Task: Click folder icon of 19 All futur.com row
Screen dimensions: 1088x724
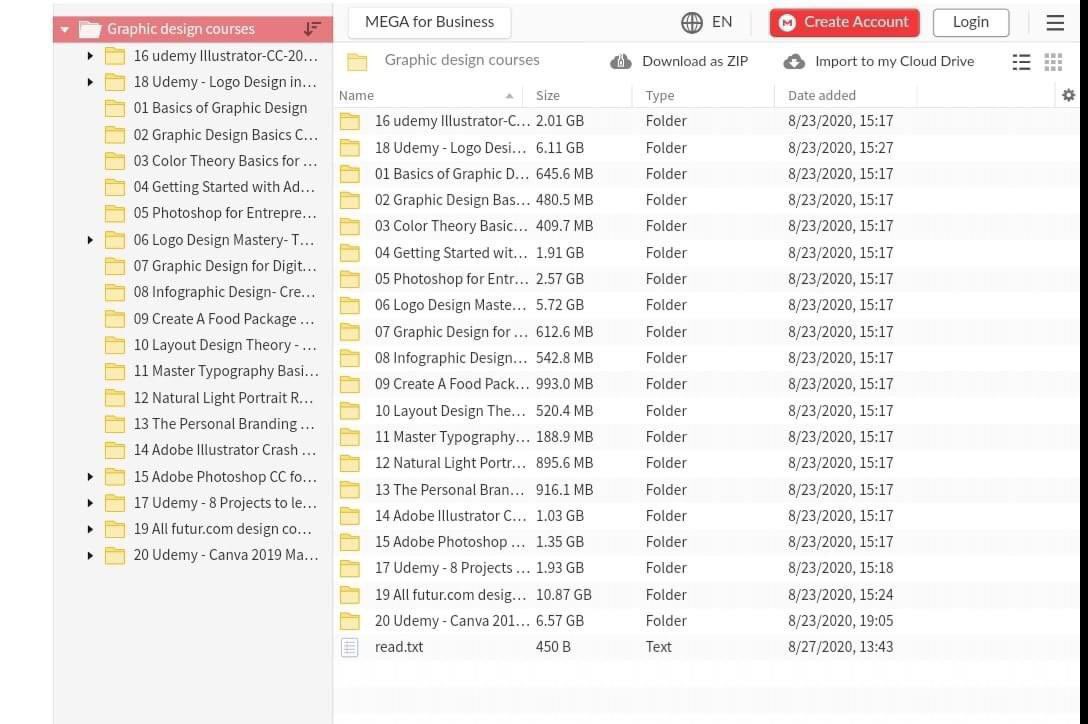Action: 350,595
